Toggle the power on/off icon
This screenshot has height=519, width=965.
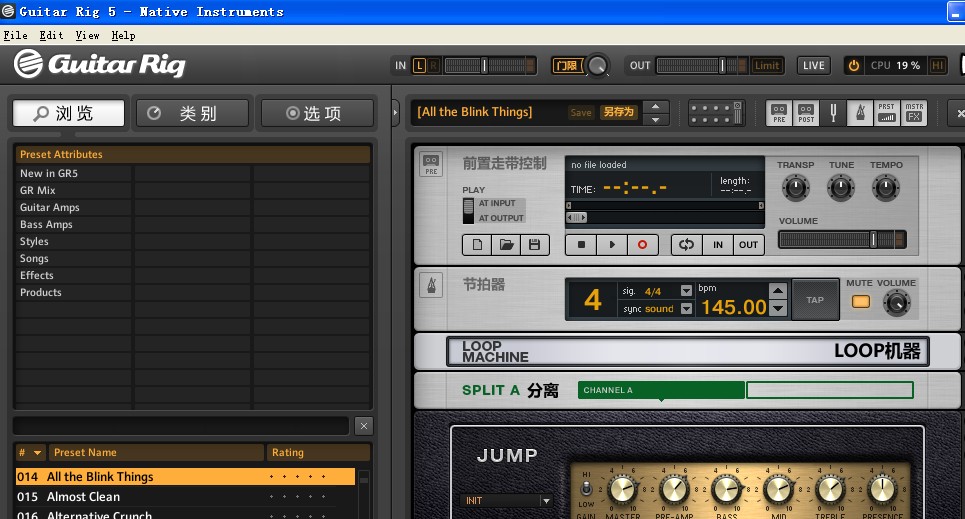point(854,65)
